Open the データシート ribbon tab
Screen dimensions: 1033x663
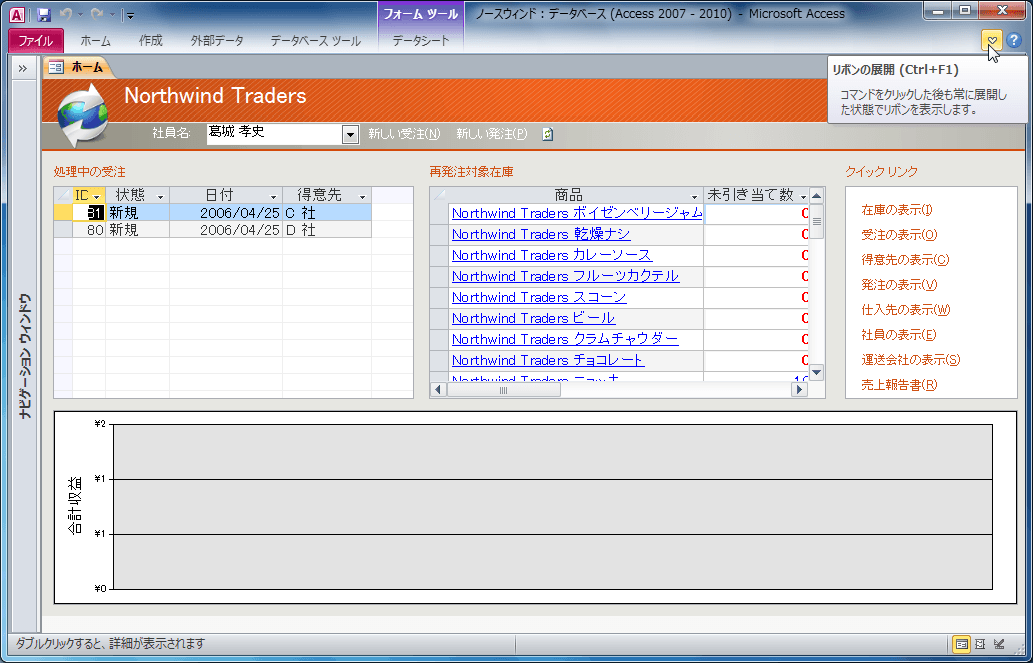point(420,40)
